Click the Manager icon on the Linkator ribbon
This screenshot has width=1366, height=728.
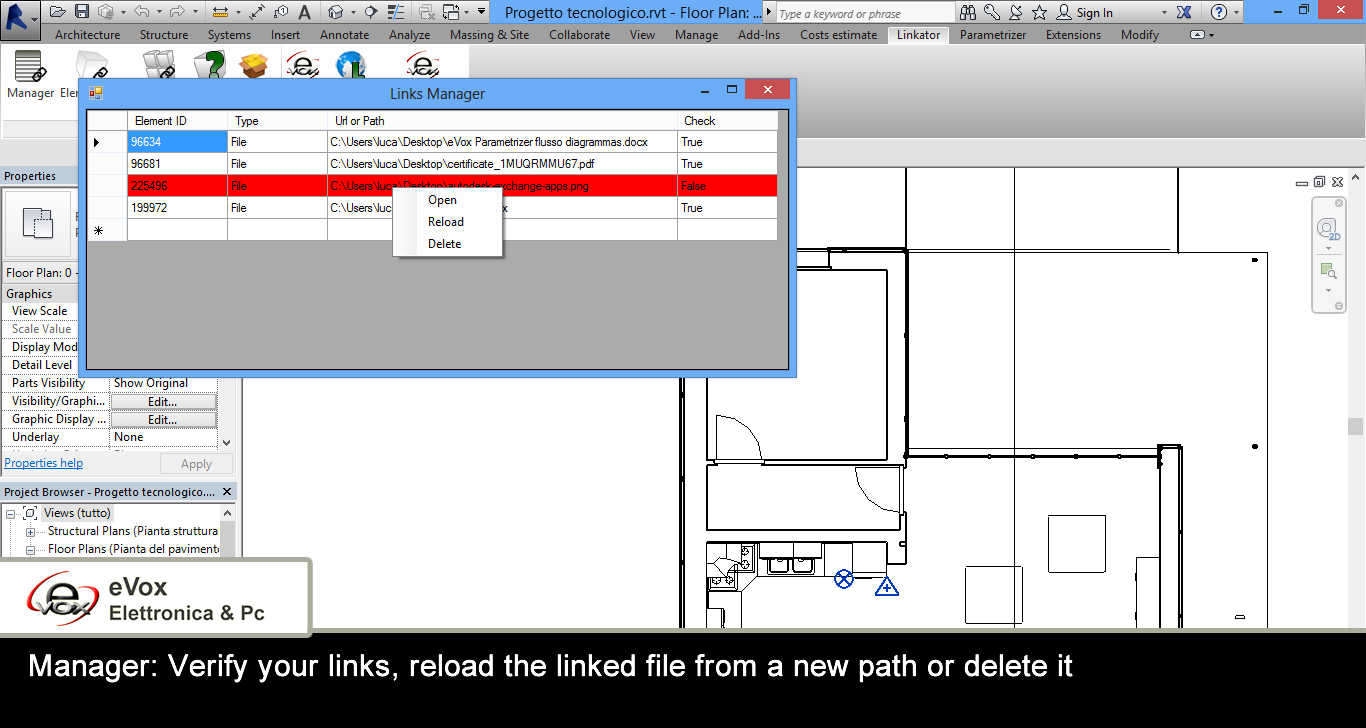[x=28, y=70]
